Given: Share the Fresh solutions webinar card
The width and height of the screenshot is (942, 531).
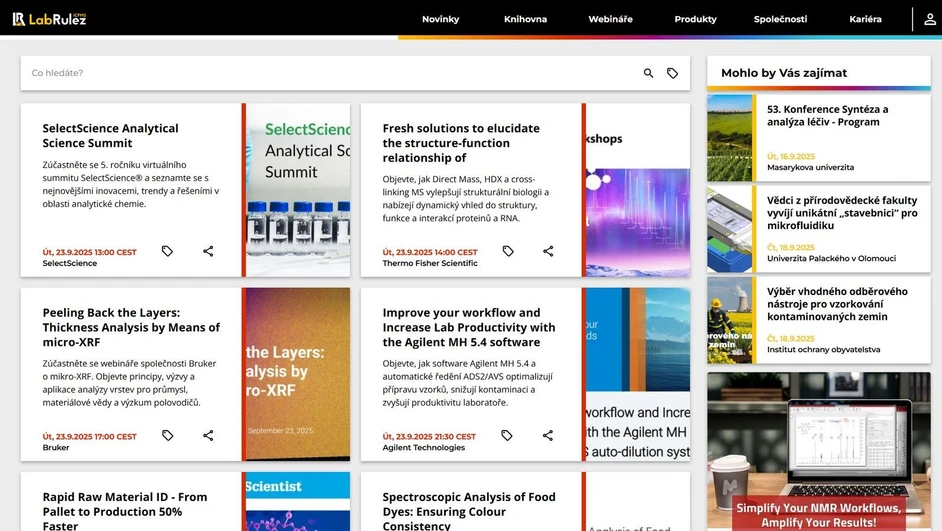Looking at the screenshot, I should point(548,251).
